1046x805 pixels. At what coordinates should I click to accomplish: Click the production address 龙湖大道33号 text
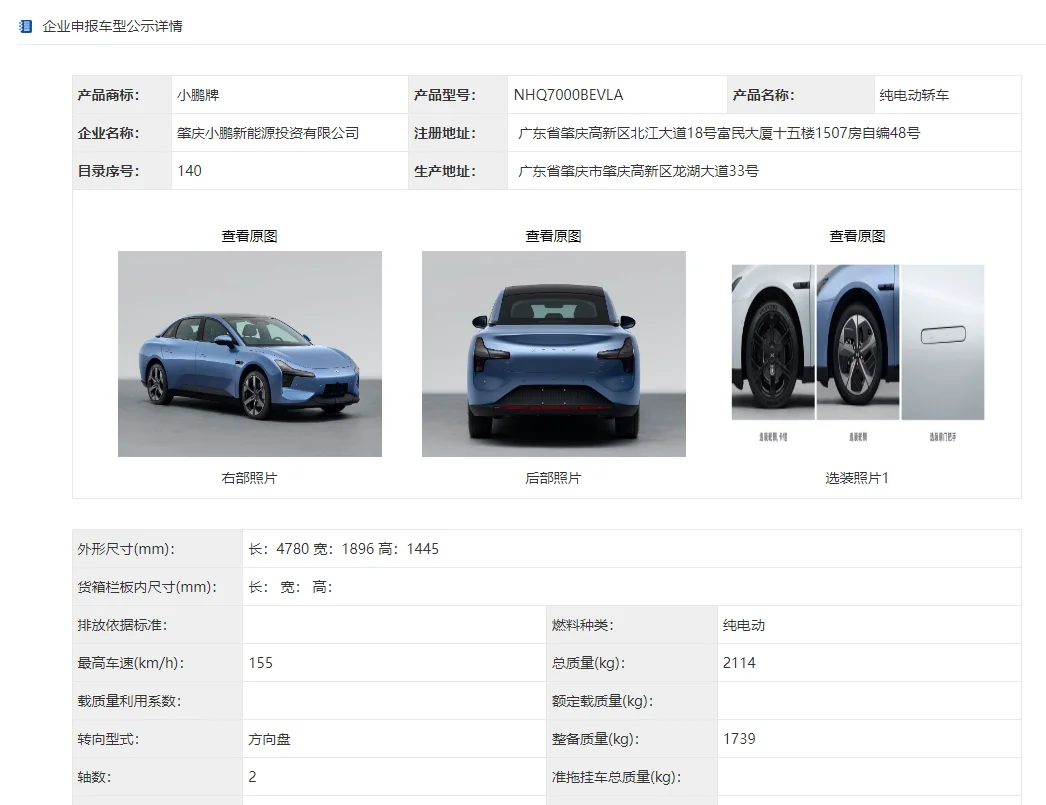coord(638,171)
